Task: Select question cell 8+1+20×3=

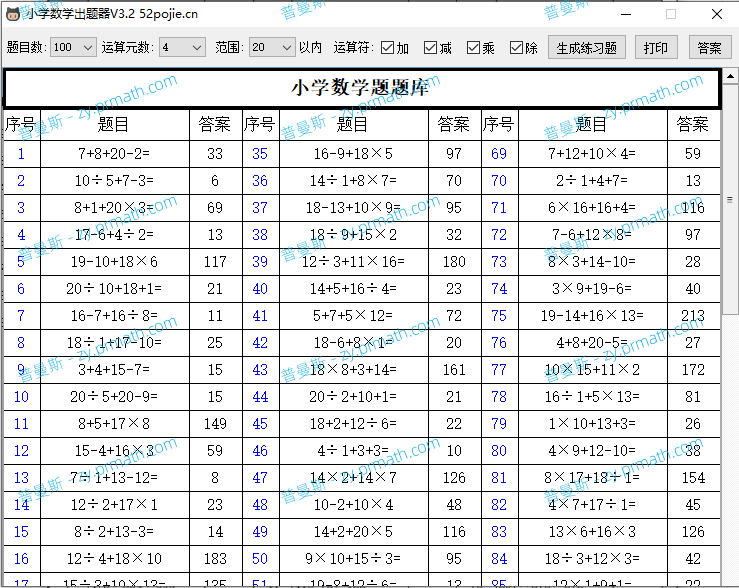Action: tap(115, 208)
